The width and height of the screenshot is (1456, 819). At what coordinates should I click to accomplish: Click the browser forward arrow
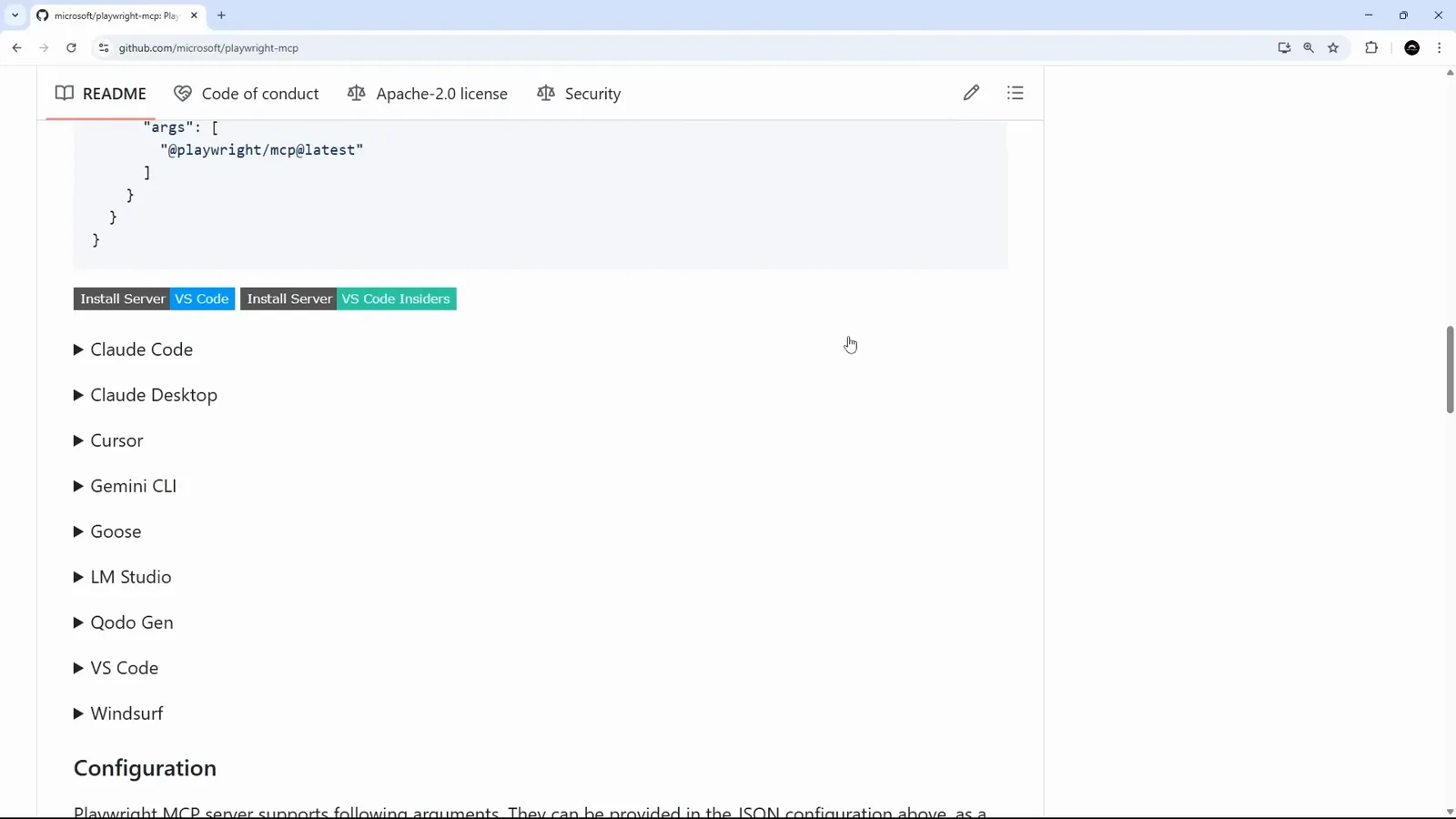pyautogui.click(x=44, y=48)
